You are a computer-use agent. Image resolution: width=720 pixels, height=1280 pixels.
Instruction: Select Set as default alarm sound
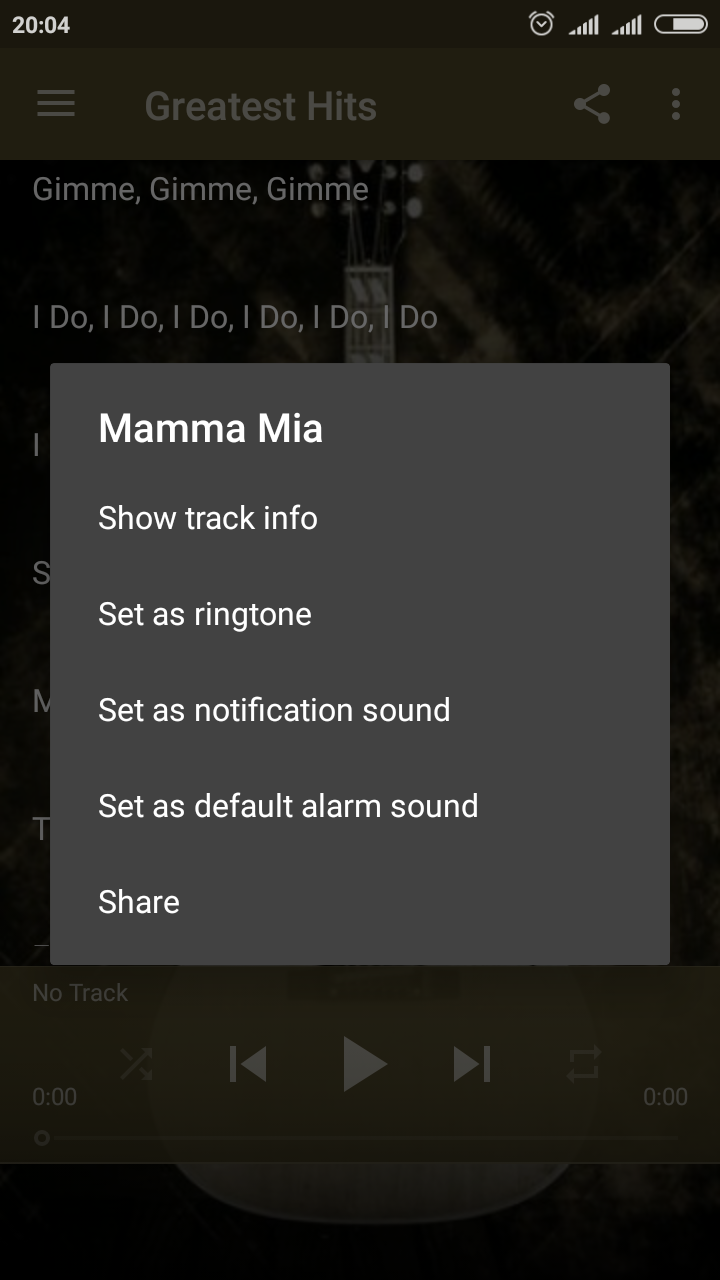(288, 806)
